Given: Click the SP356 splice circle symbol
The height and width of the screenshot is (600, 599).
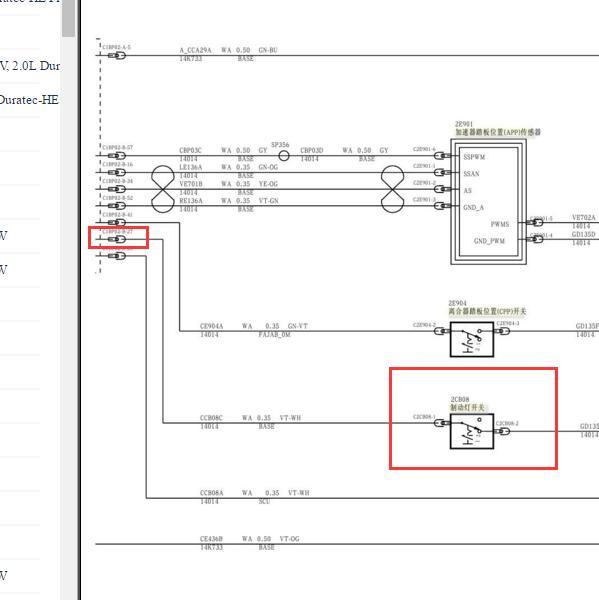Looking at the screenshot, I should pyautogui.click(x=284, y=156).
